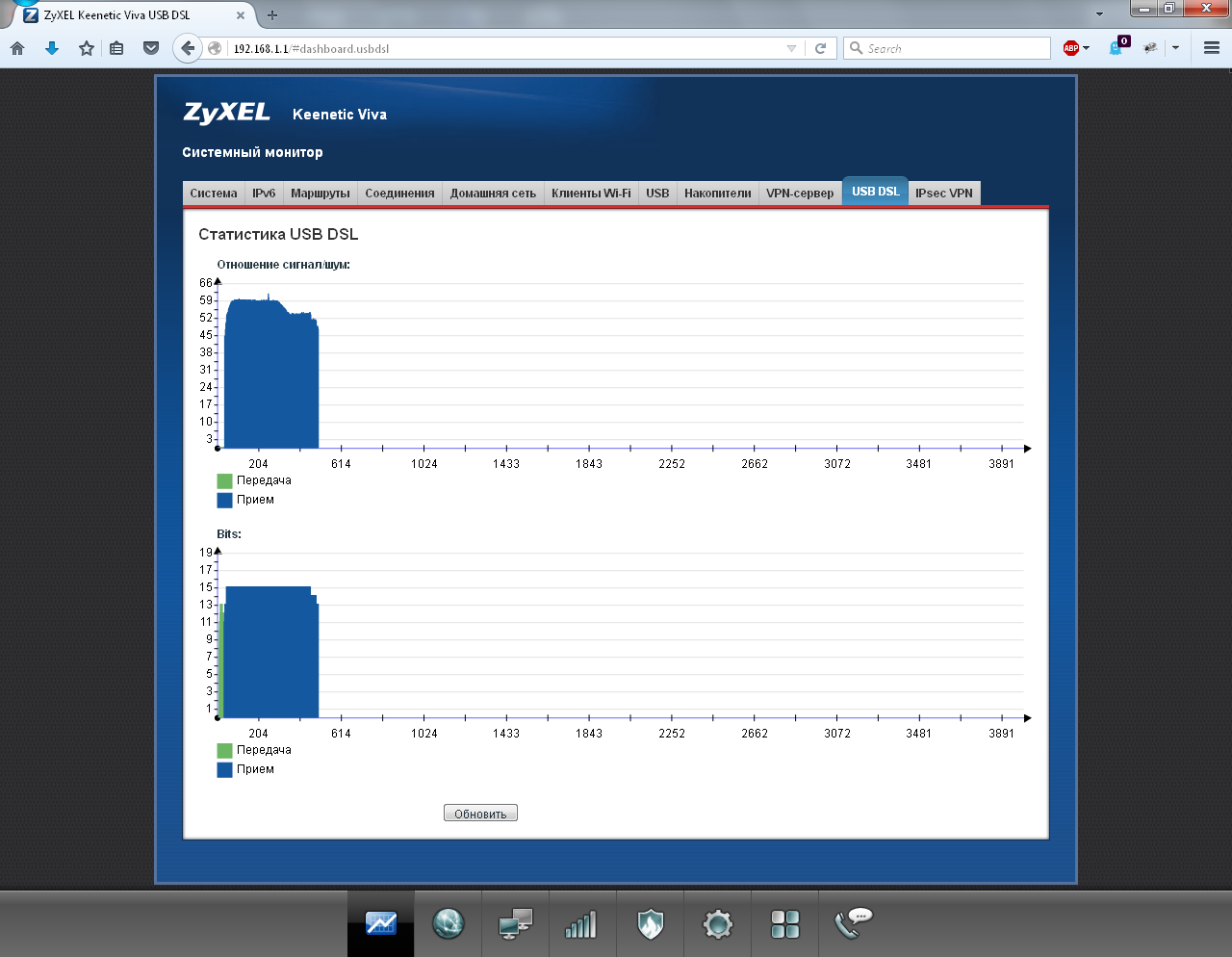This screenshot has width=1232, height=957.
Task: Click the Firefox Home icon
Action: click(x=17, y=48)
